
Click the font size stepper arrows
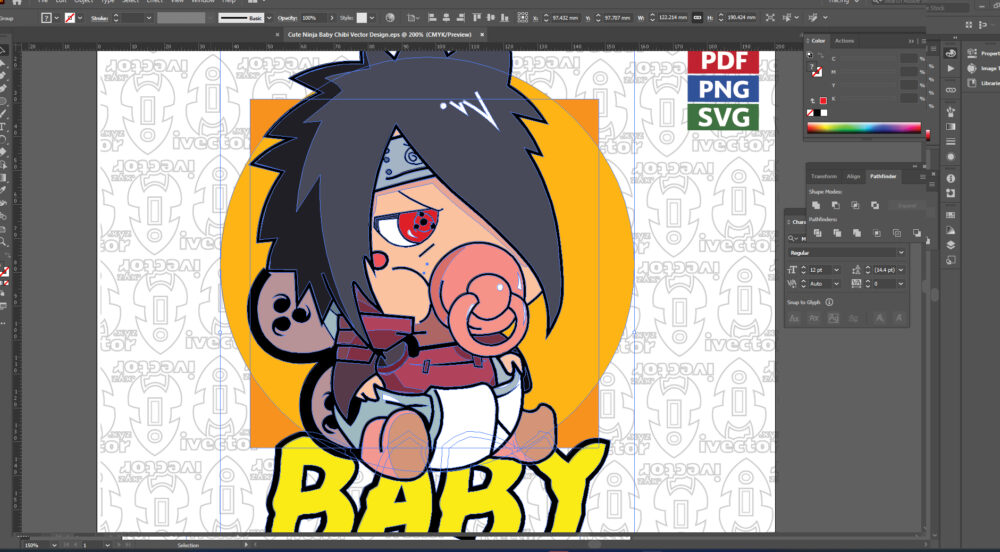(804, 270)
